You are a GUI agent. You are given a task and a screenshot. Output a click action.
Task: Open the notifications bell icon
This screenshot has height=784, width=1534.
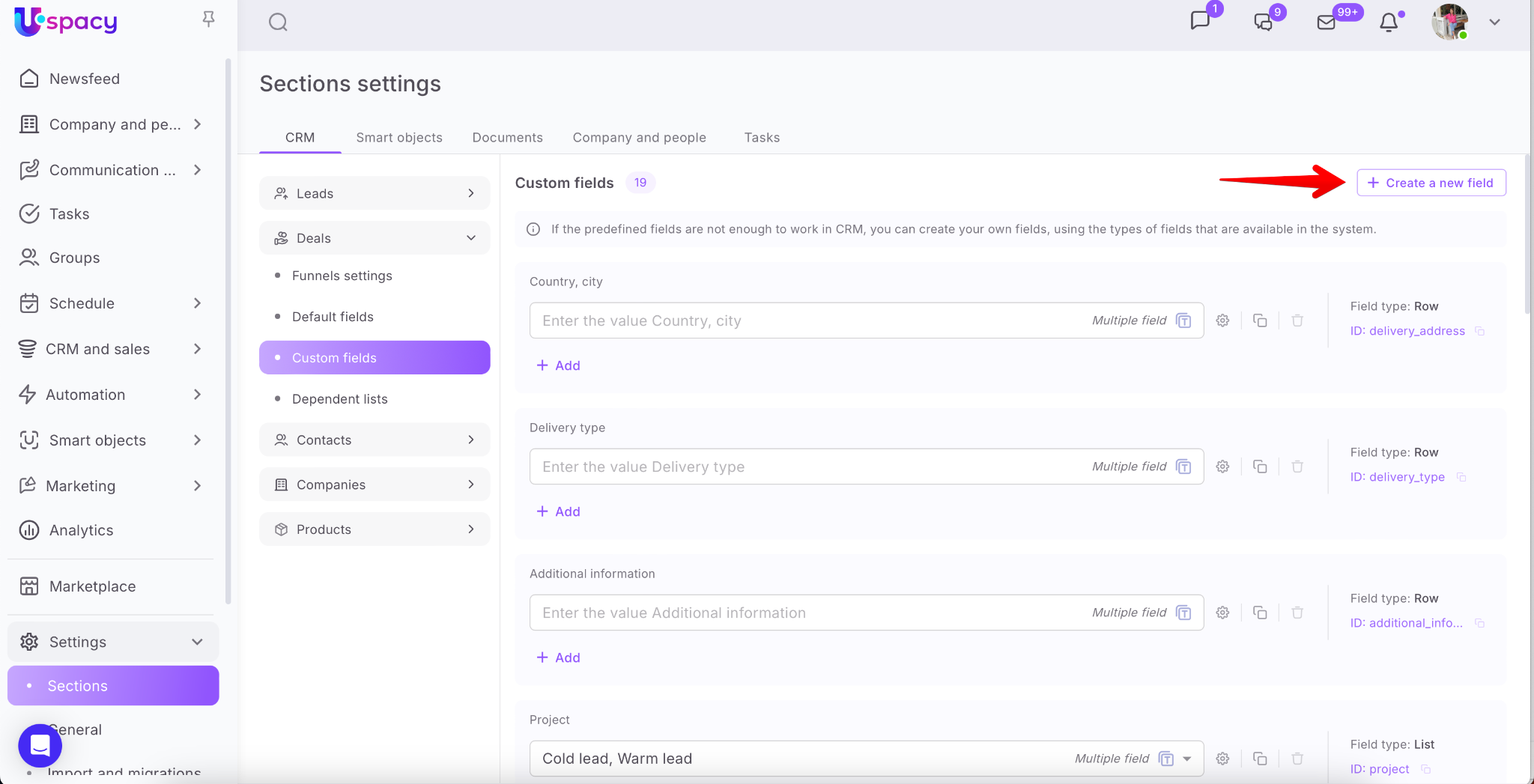point(1389,22)
